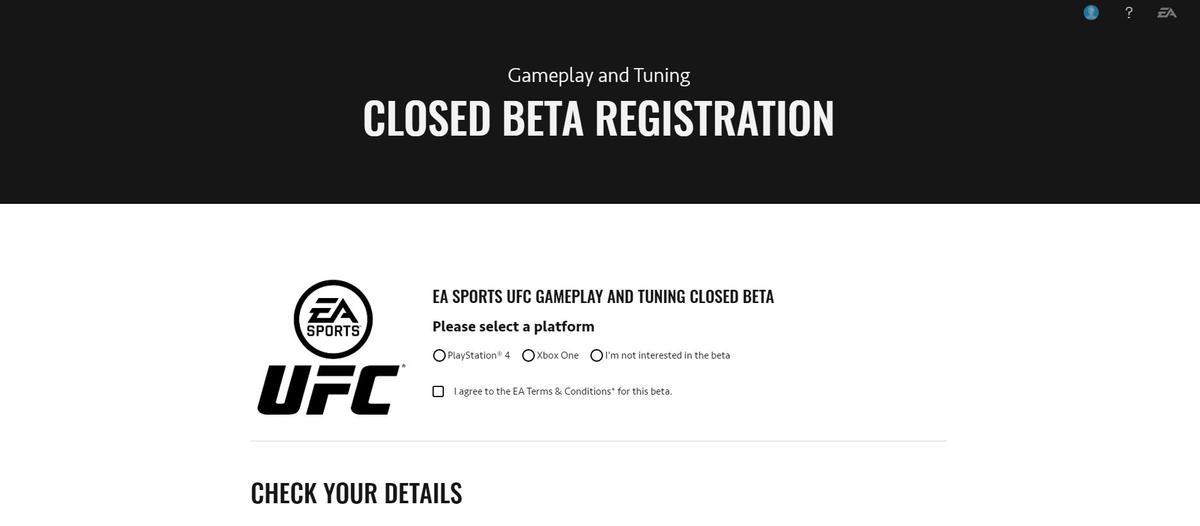Click the 'Check Your Details' section heading
The width and height of the screenshot is (1200, 526).
click(356, 493)
